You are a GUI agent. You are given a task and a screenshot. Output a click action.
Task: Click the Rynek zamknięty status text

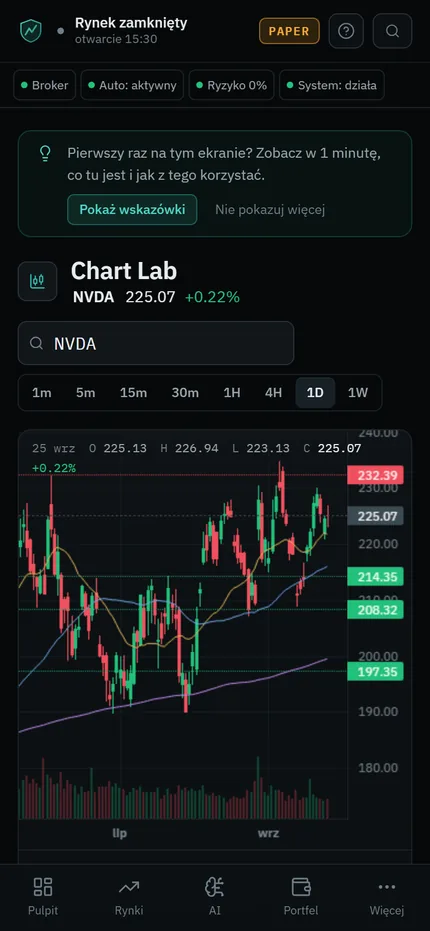(131, 23)
